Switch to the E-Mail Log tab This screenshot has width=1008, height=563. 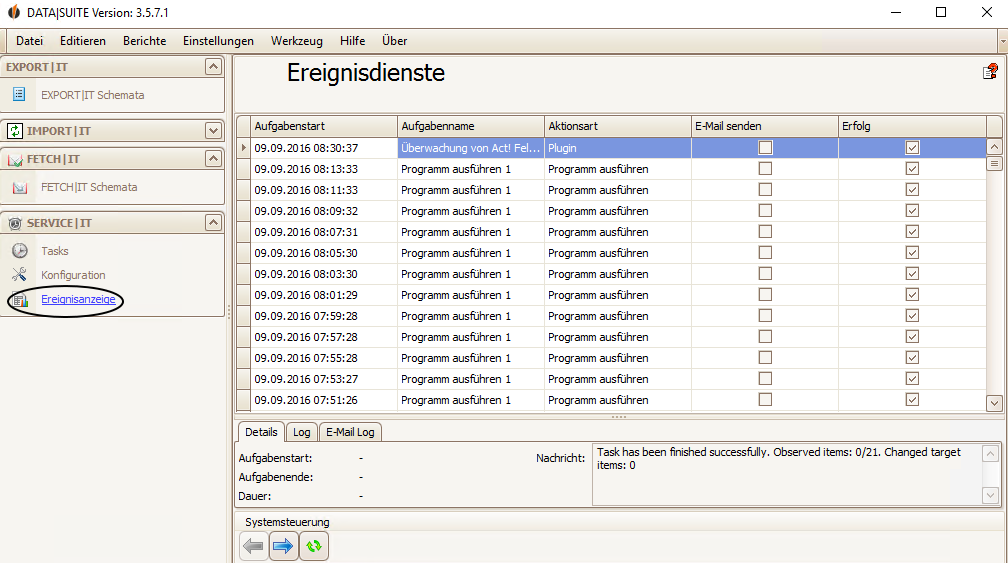[x=350, y=432]
